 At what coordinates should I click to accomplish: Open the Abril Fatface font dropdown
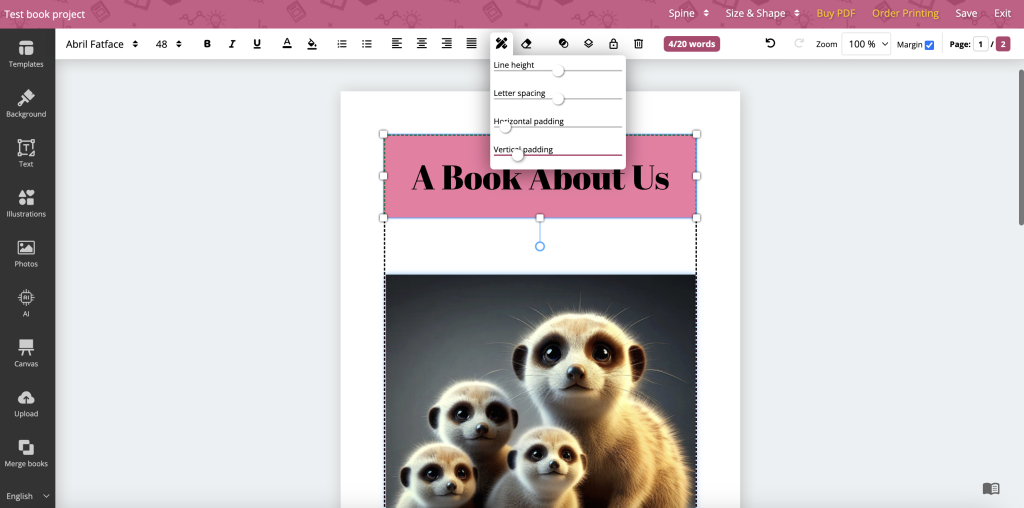click(x=102, y=44)
